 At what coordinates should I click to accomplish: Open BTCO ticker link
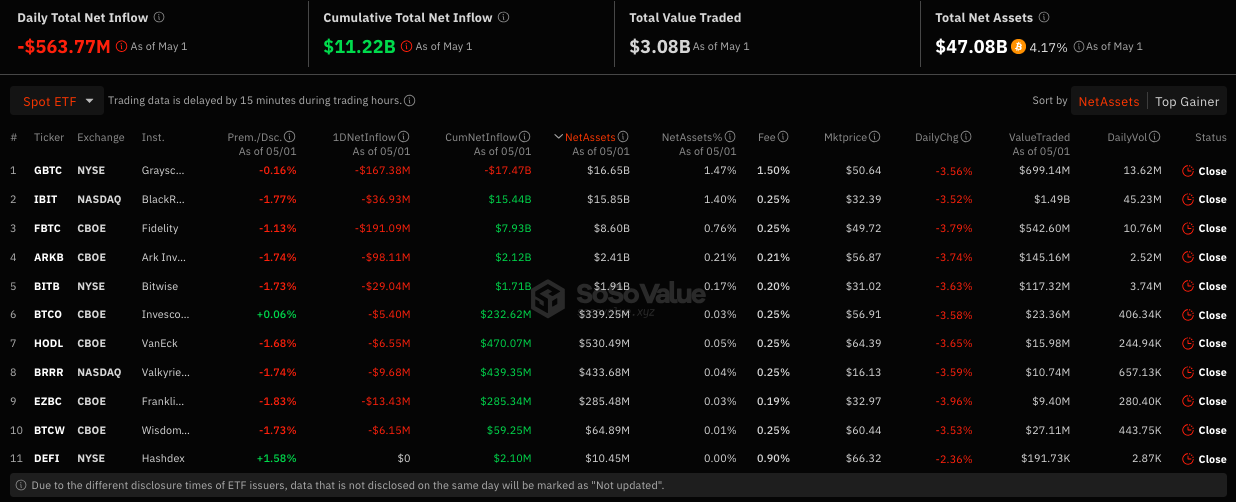pos(48,315)
